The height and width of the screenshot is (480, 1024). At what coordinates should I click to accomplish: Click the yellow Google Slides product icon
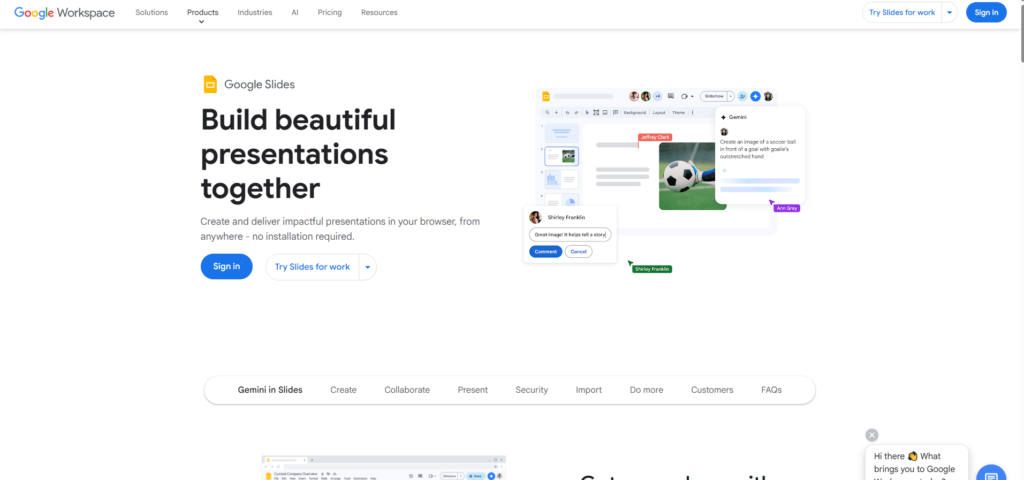click(210, 84)
